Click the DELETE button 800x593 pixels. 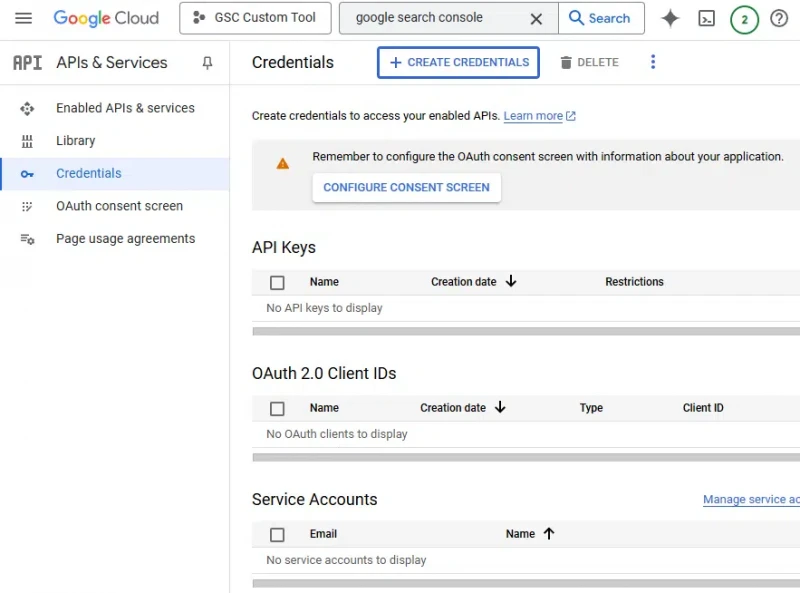(x=589, y=63)
